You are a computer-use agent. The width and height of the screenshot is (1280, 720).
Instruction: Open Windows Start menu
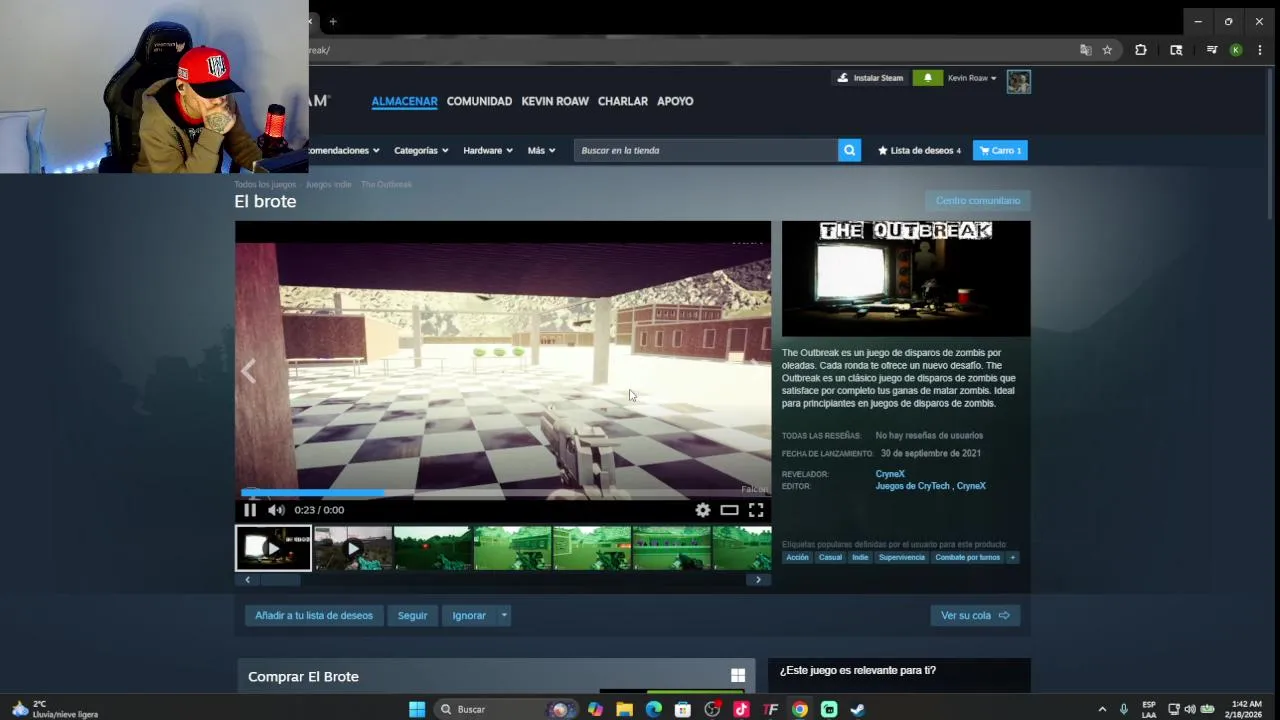click(x=417, y=709)
